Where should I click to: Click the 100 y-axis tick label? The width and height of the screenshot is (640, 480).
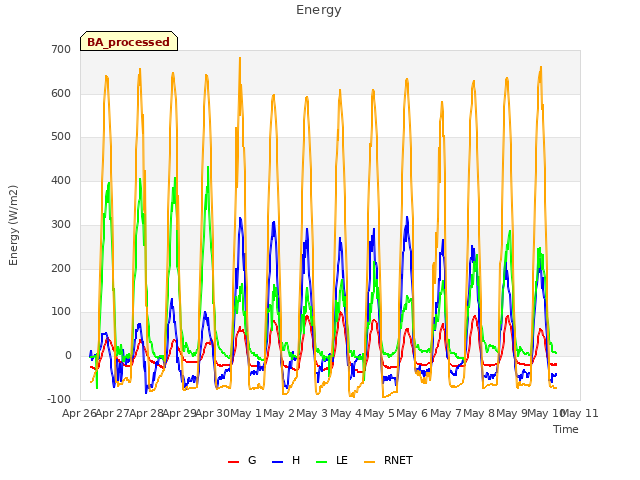[61, 312]
